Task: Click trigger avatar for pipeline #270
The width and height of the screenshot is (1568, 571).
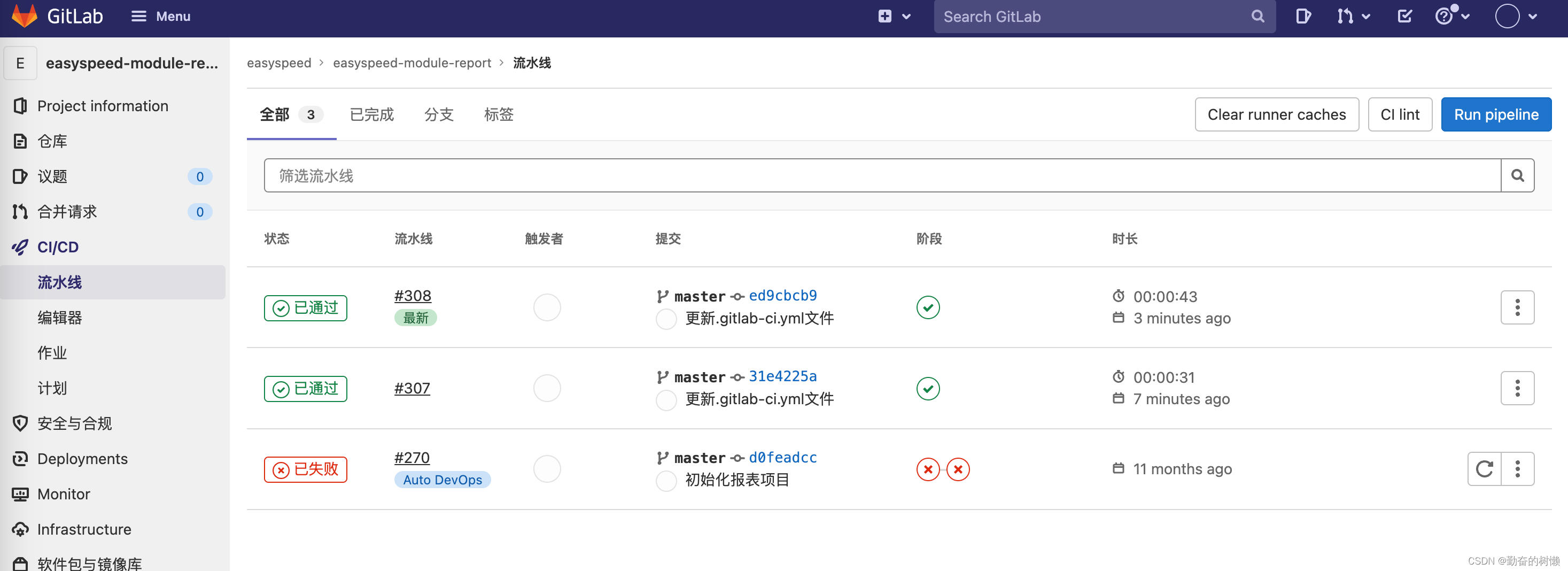Action: pos(547,469)
